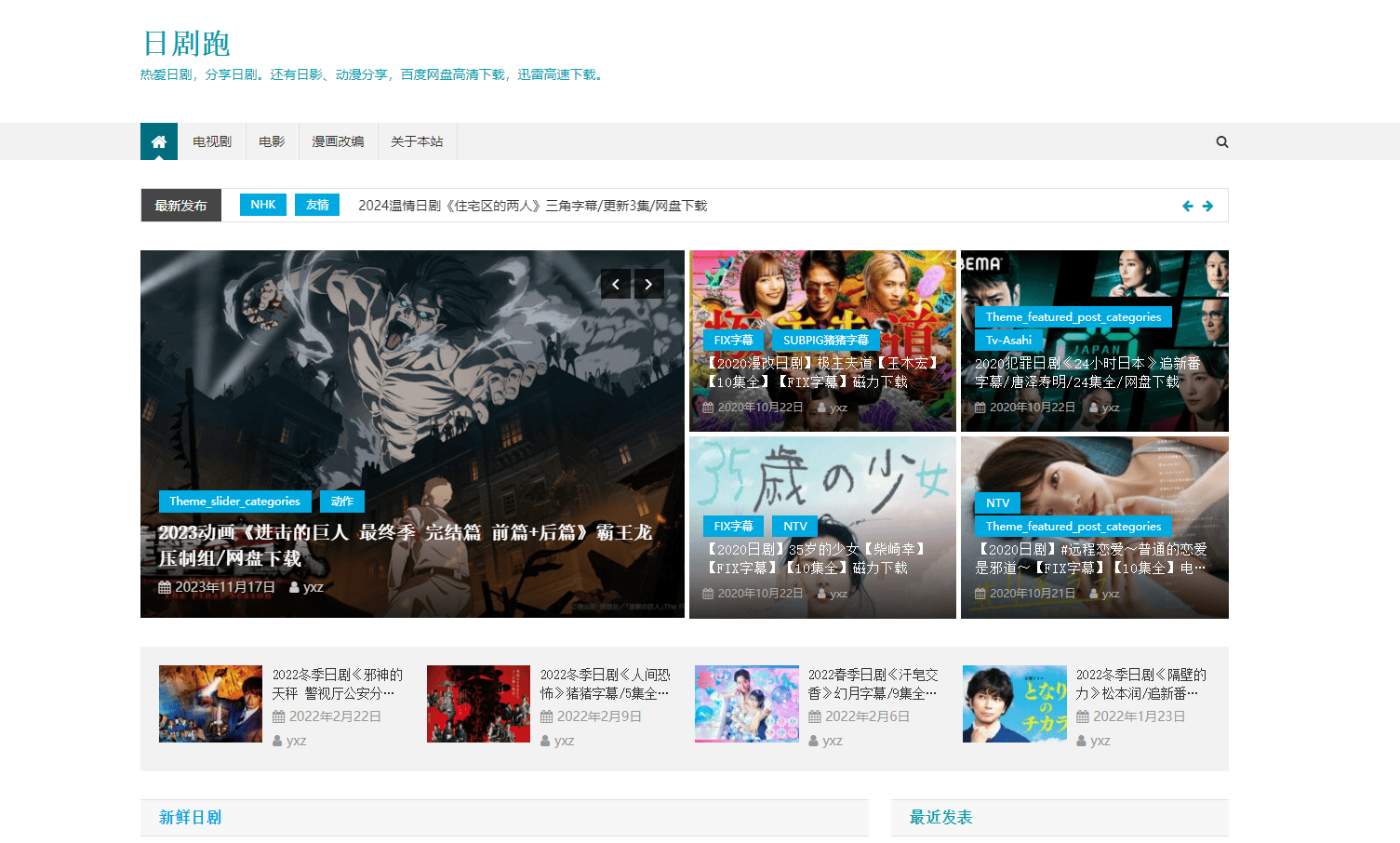Image resolution: width=1400 pixels, height=843 pixels.
Task: Open the 邪神的天秤 thumbnail
Action: coord(210,703)
